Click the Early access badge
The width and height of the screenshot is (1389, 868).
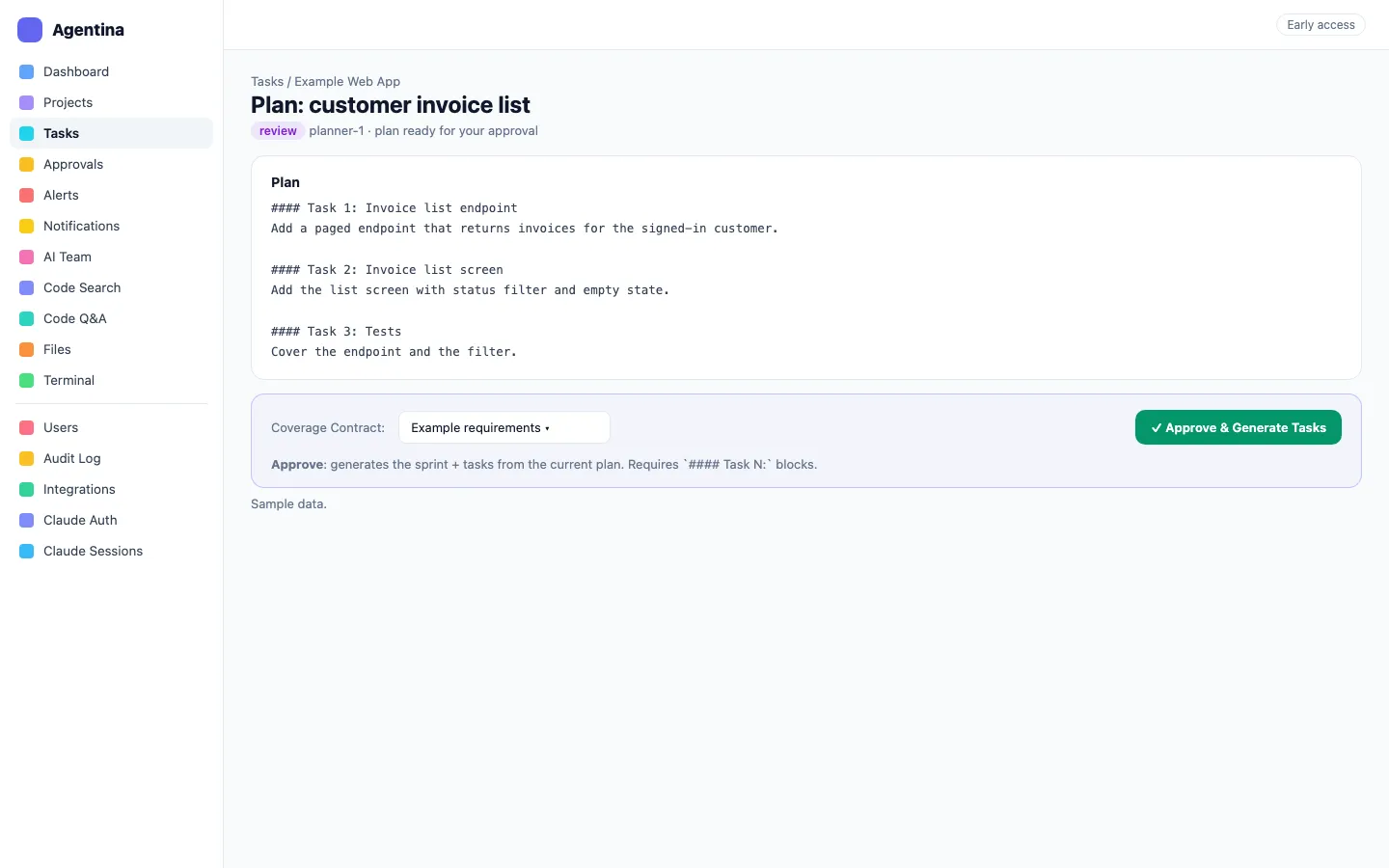tap(1321, 25)
